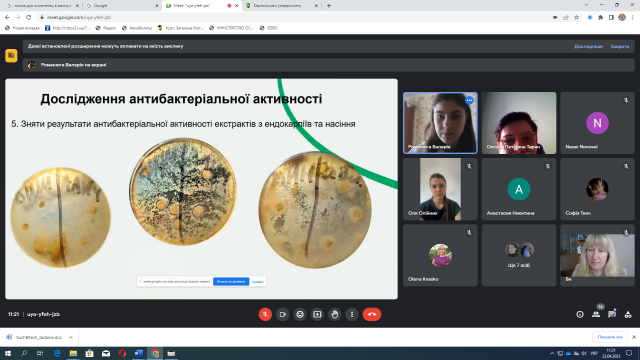Viewport: 640px width, 360px height.
Task: Open the МІНІСТЕРСТВО ОС... bookmark
Action: (231, 28)
